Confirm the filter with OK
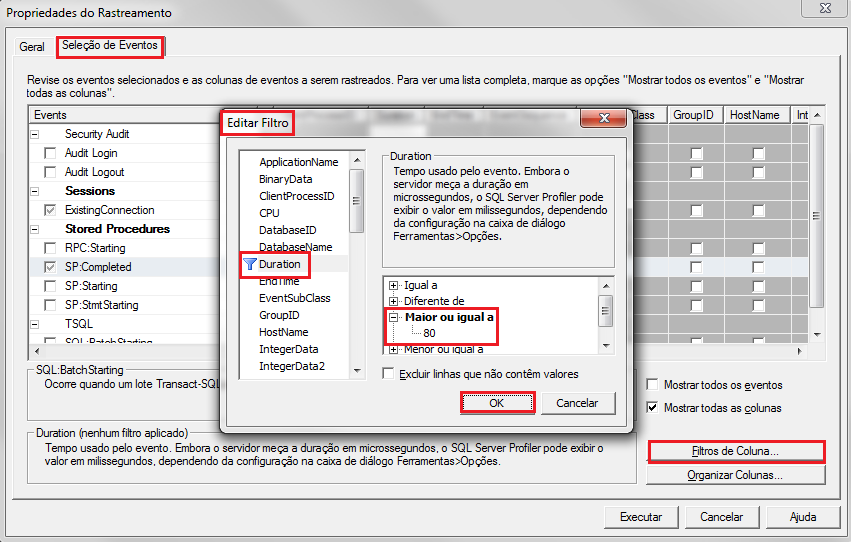The image size is (851, 542). coord(497,403)
